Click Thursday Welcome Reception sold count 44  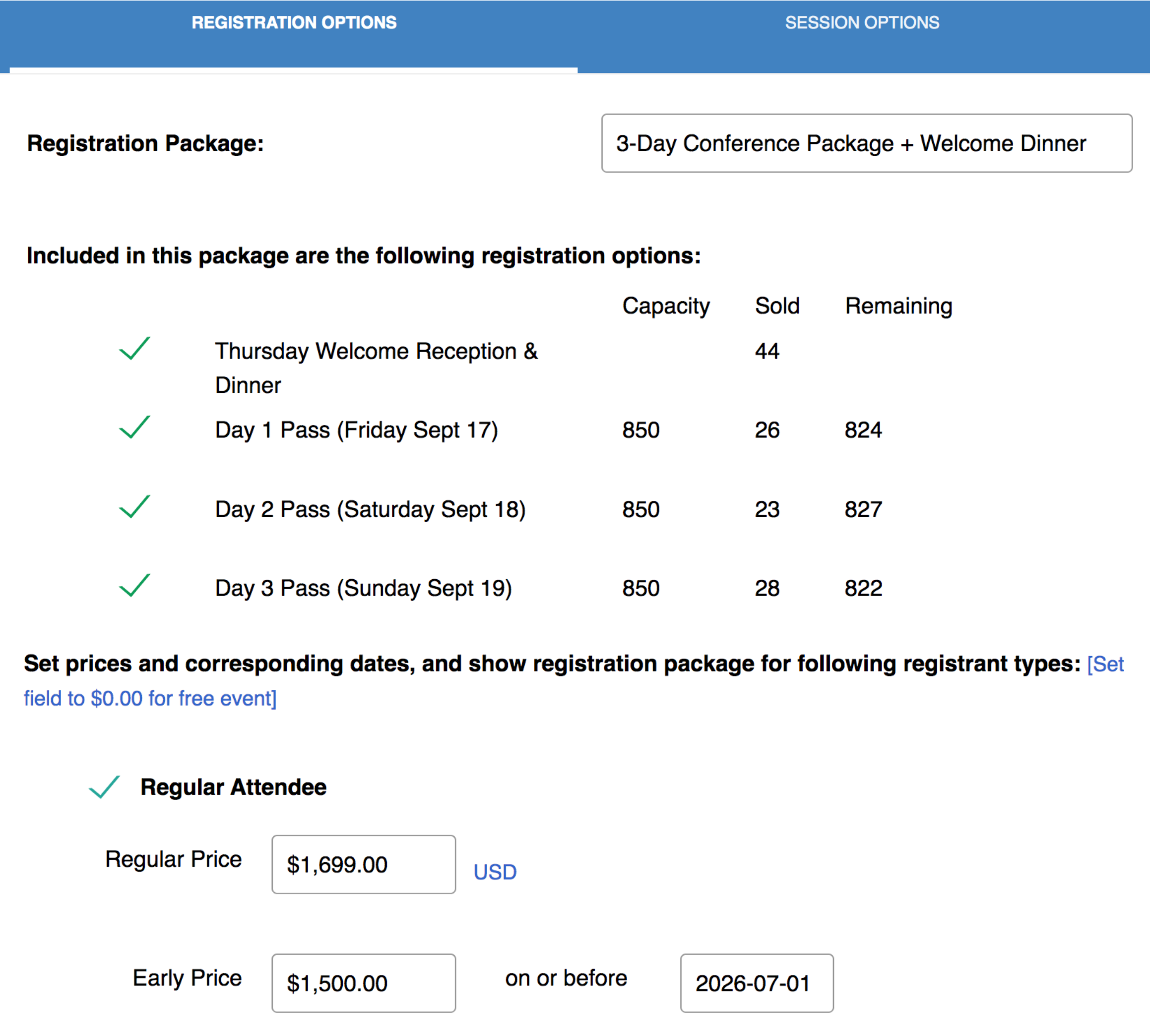767,351
